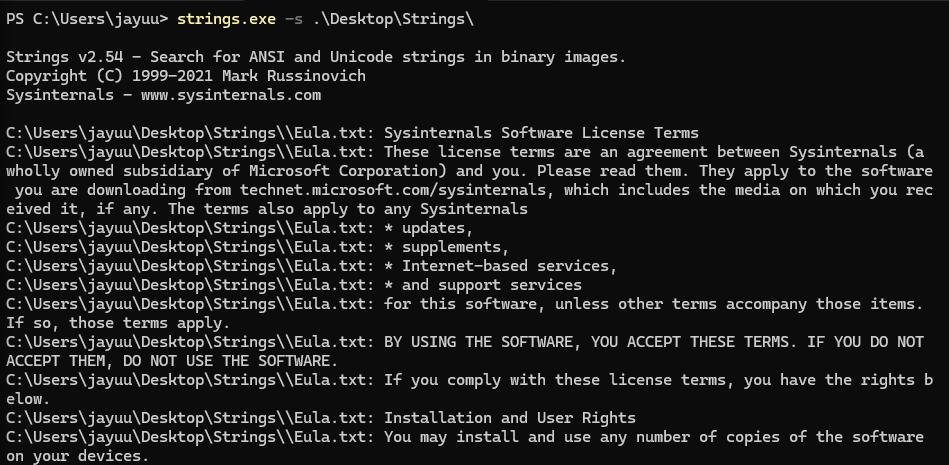Viewport: 949px width, 465px height.
Task: Click the .\Desktop\Strings\ path argument
Action: 393,19
